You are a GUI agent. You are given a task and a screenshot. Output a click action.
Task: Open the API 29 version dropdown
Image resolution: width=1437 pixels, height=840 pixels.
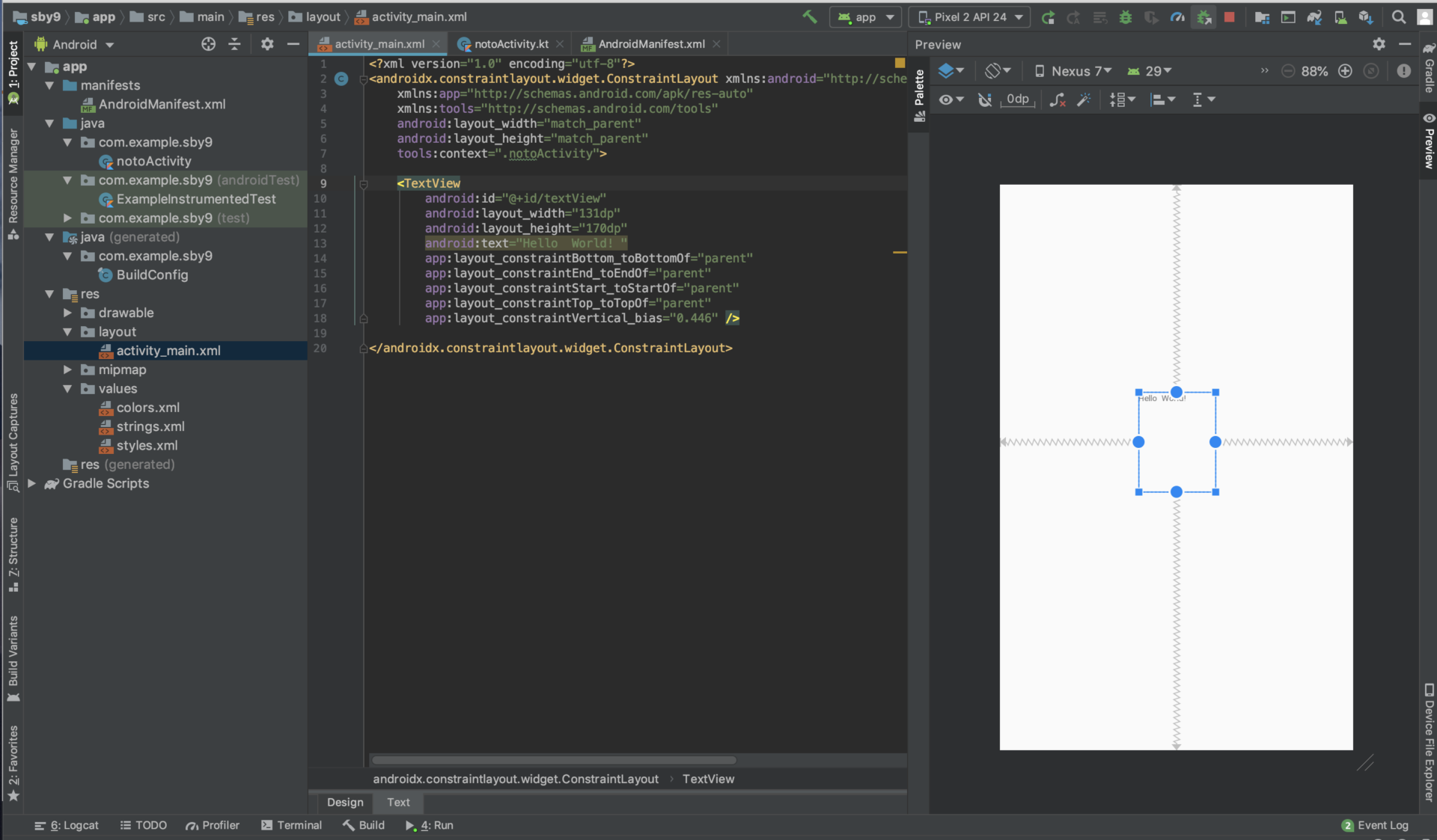pyautogui.click(x=1150, y=71)
